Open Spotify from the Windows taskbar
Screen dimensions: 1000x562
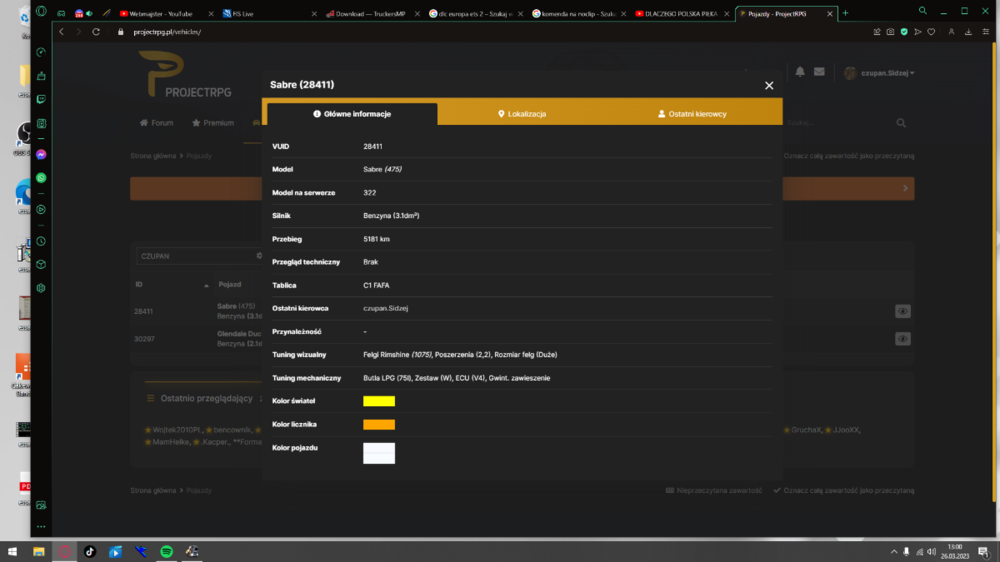click(166, 551)
